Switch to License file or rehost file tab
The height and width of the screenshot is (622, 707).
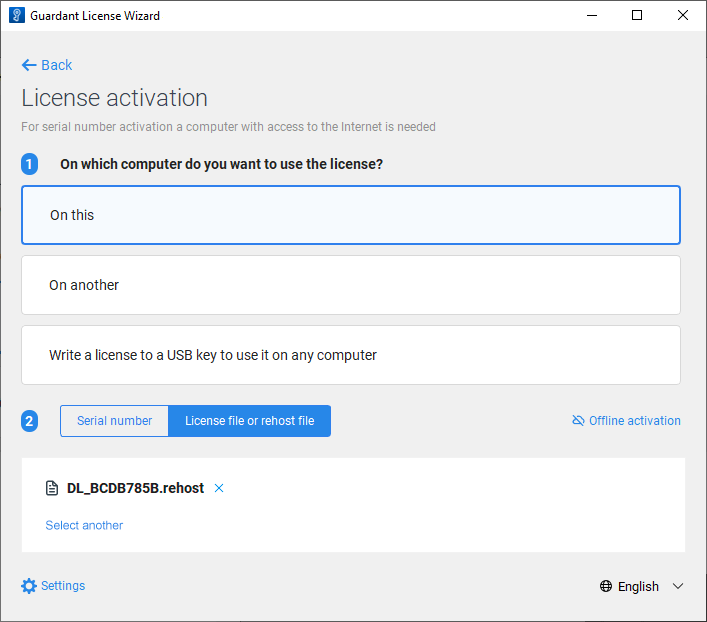249,421
